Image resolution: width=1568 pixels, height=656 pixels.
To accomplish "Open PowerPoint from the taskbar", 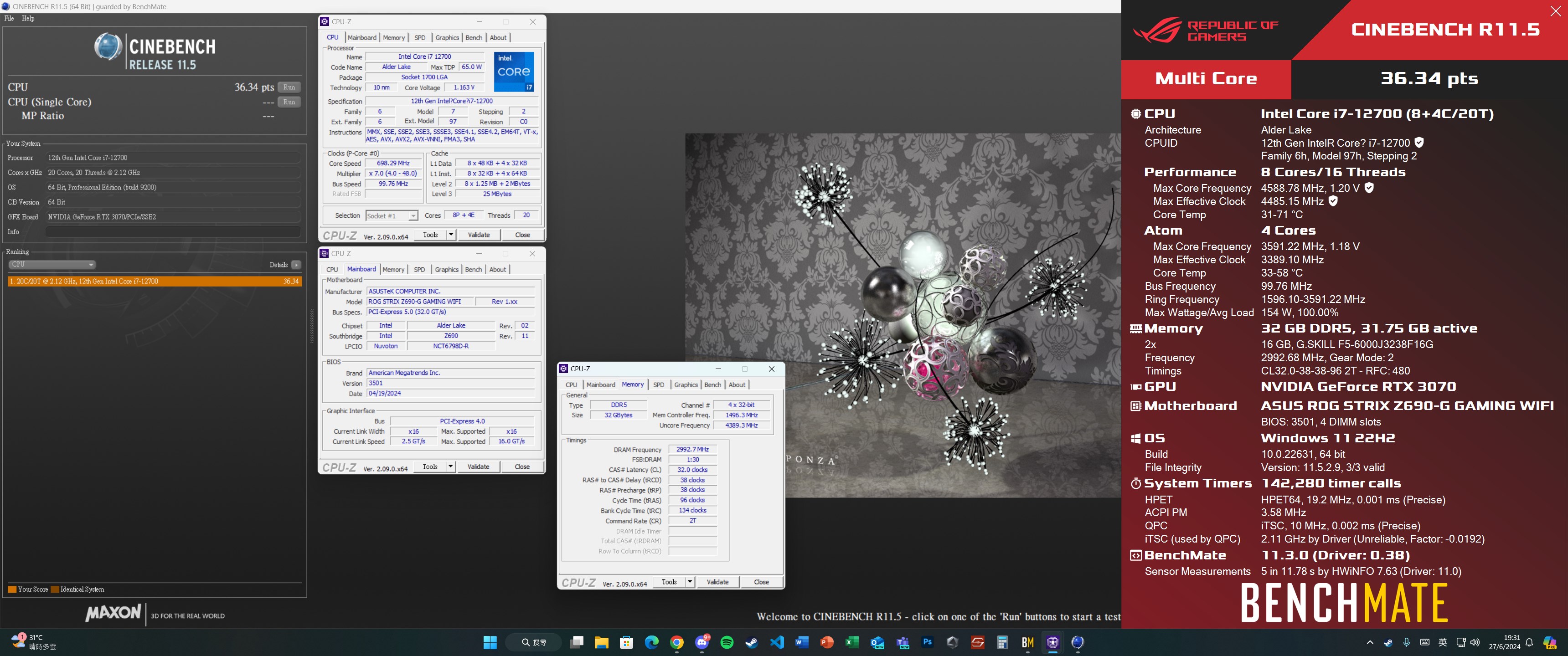I will point(826,643).
